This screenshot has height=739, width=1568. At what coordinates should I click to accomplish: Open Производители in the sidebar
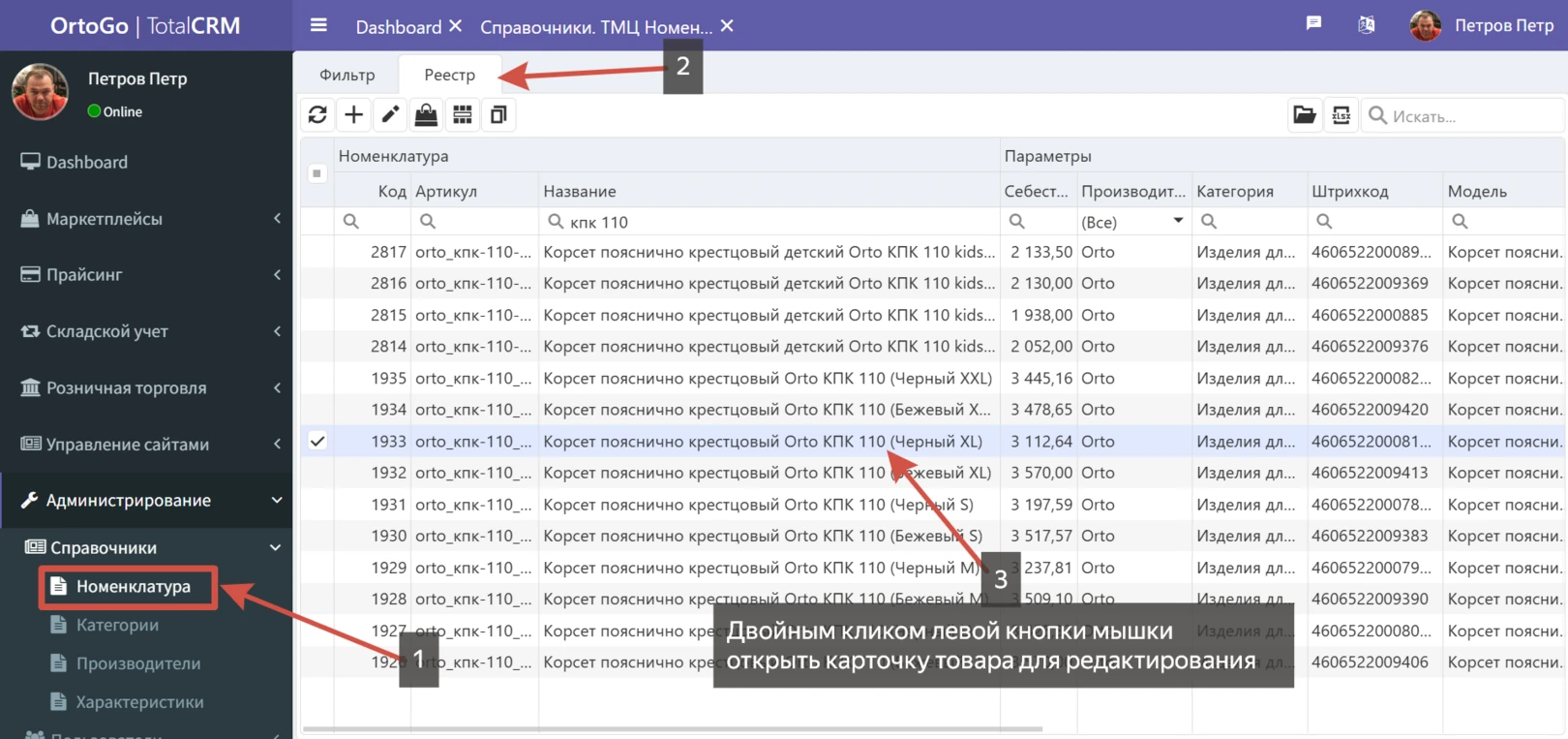coord(138,664)
